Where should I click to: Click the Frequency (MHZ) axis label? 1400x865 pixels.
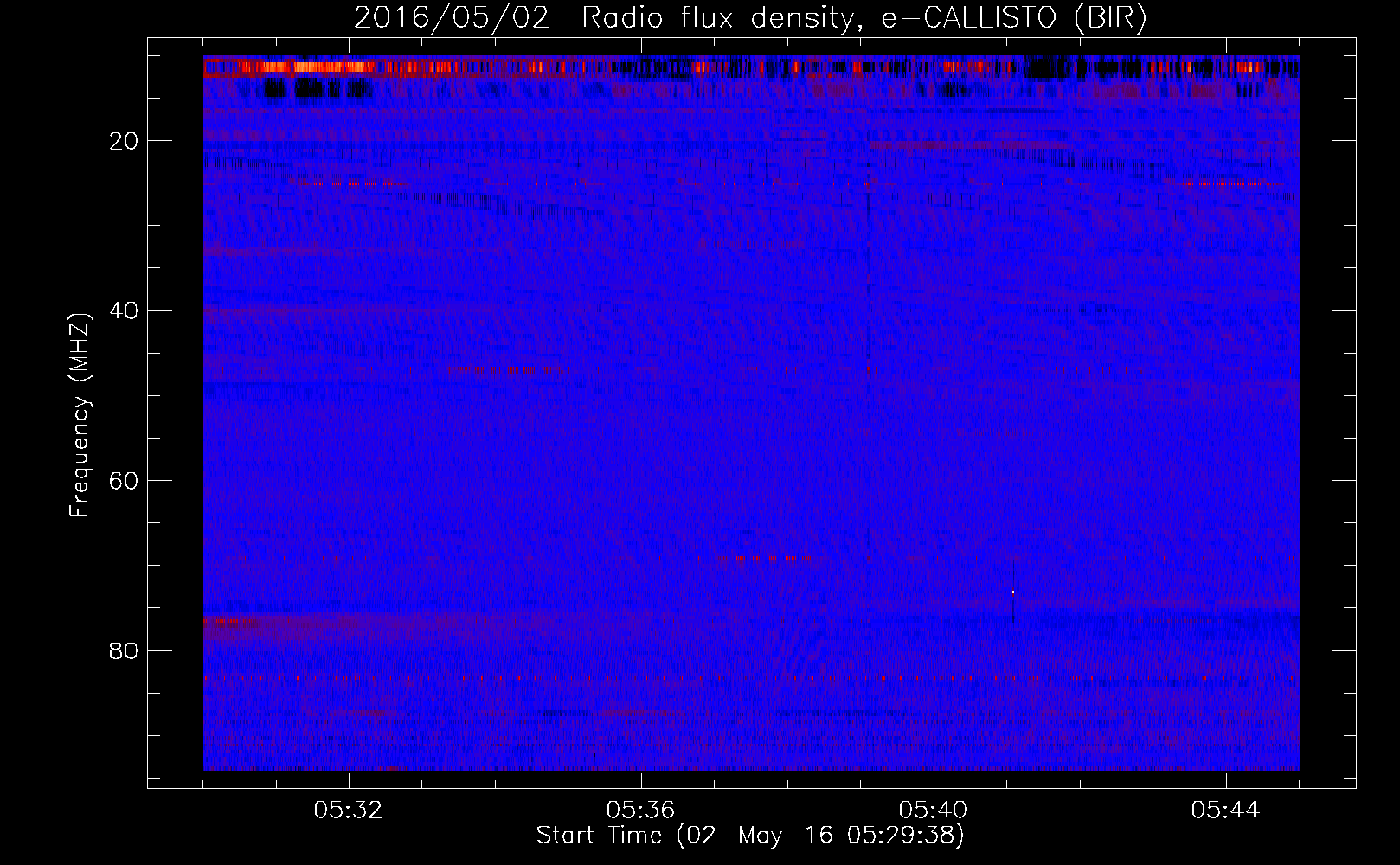[80, 415]
